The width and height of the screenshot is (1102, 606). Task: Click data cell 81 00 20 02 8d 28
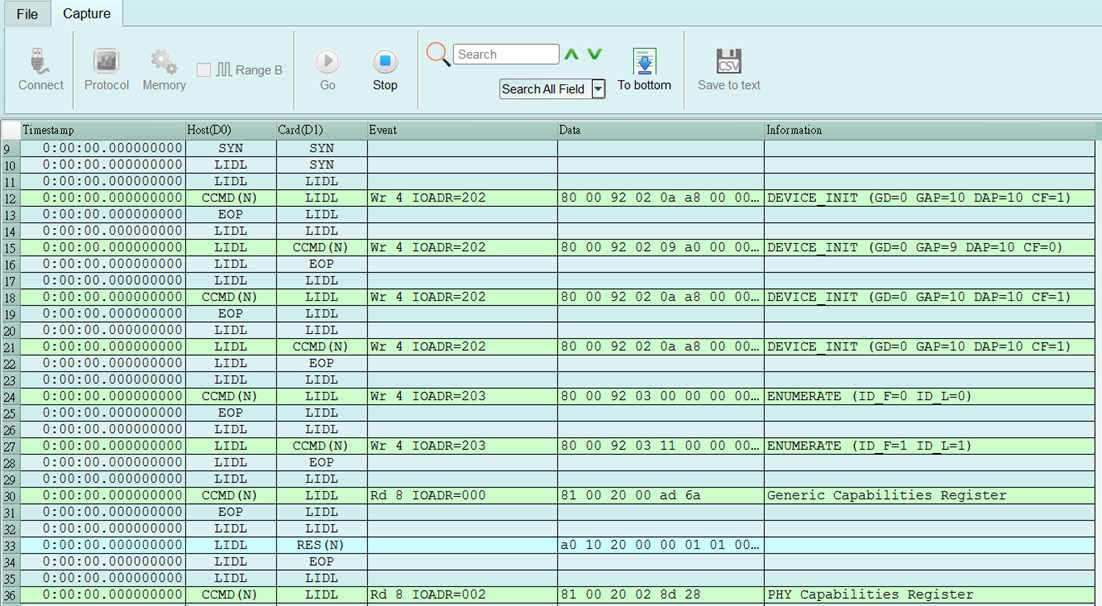pos(661,595)
